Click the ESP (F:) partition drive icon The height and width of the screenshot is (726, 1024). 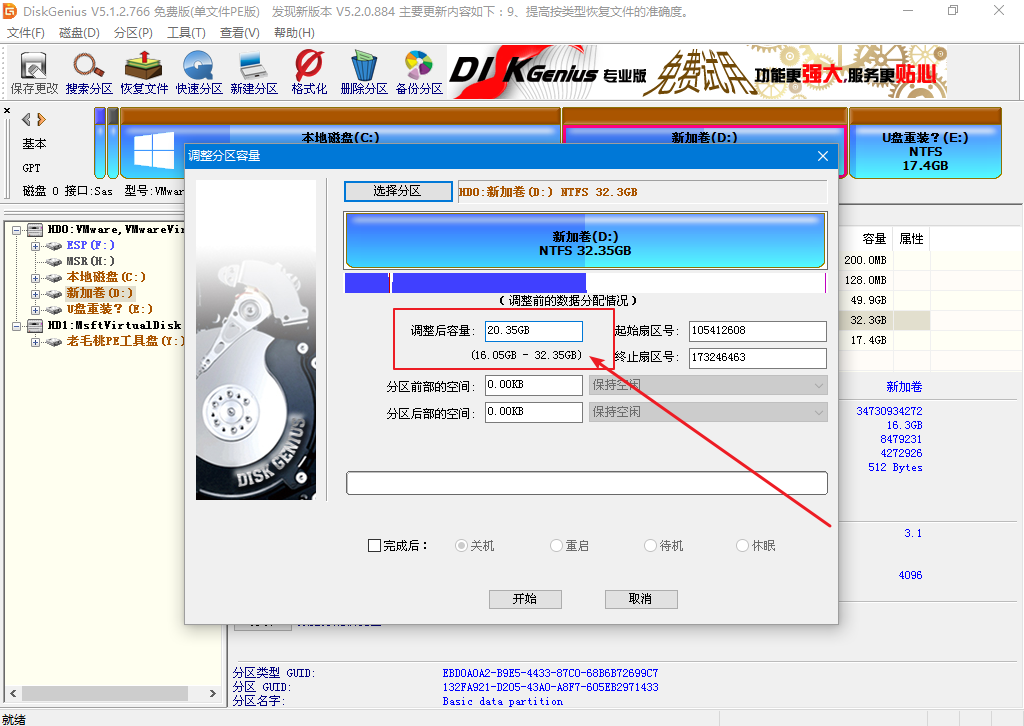coord(54,246)
